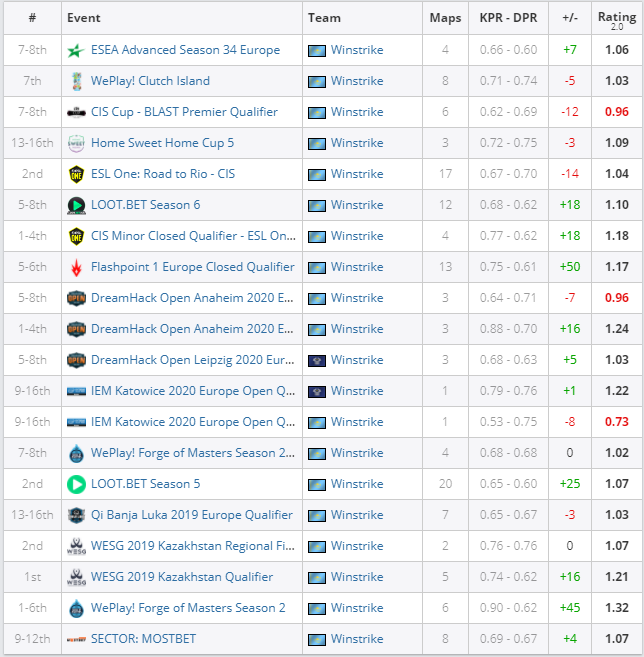Click the # placement column header

(32, 18)
